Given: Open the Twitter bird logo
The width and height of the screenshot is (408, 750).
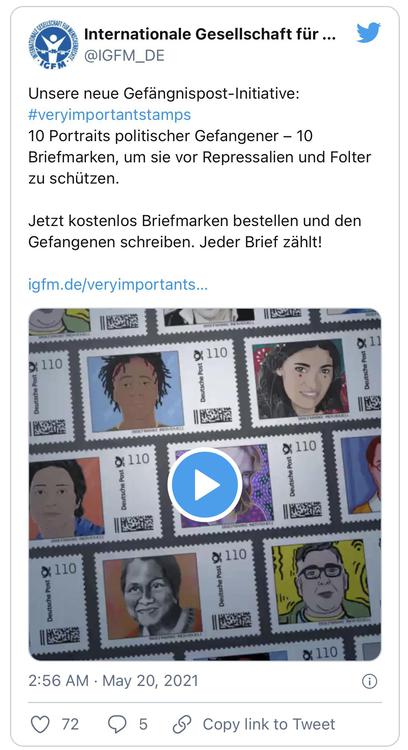Looking at the screenshot, I should pyautogui.click(x=368, y=33).
